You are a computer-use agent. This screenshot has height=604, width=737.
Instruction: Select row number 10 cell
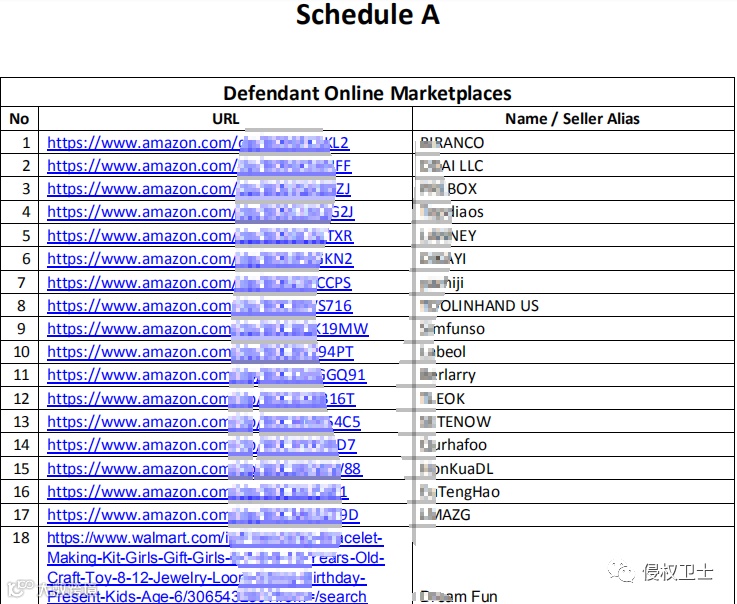tap(21, 352)
